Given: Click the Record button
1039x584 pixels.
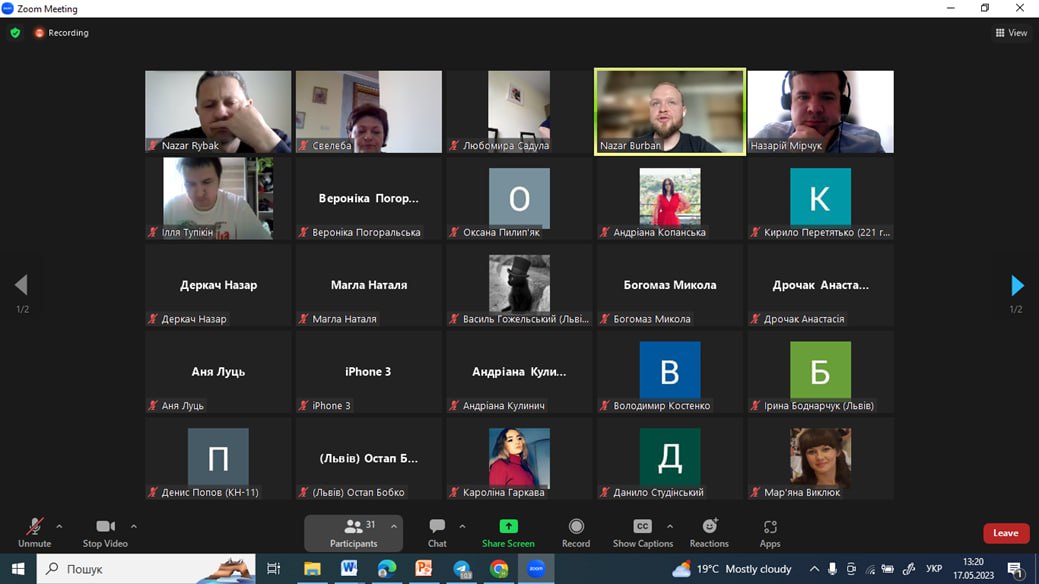Looking at the screenshot, I should coord(576,532).
